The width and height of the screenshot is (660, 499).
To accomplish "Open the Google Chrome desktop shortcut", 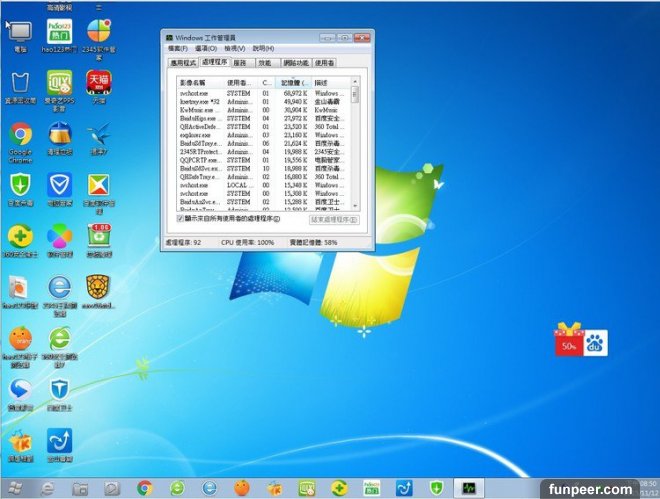I will pos(20,135).
